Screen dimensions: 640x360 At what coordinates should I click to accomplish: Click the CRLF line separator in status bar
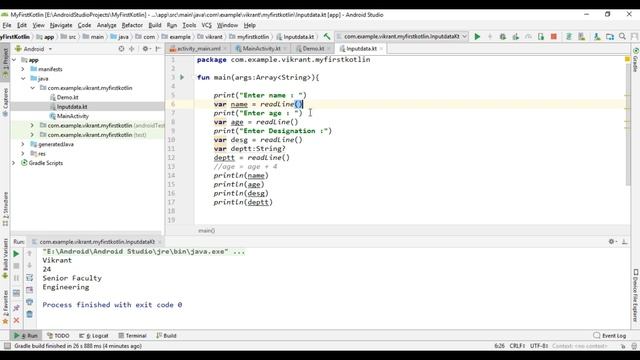pos(517,346)
